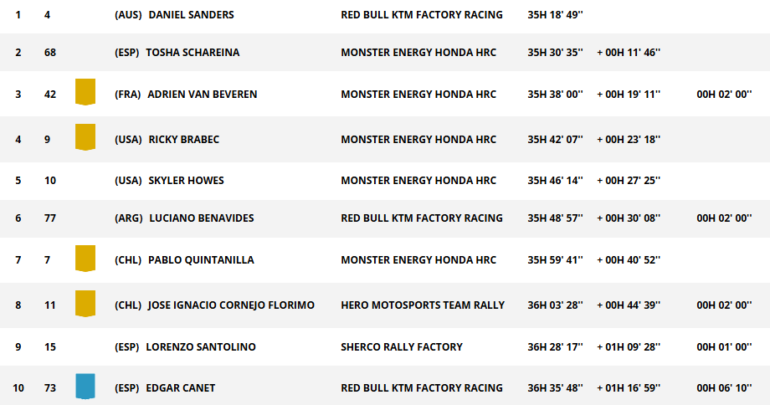This screenshot has height=405, width=770.
Task: Open the Sherco Rally Factory team
Action: click(402, 347)
